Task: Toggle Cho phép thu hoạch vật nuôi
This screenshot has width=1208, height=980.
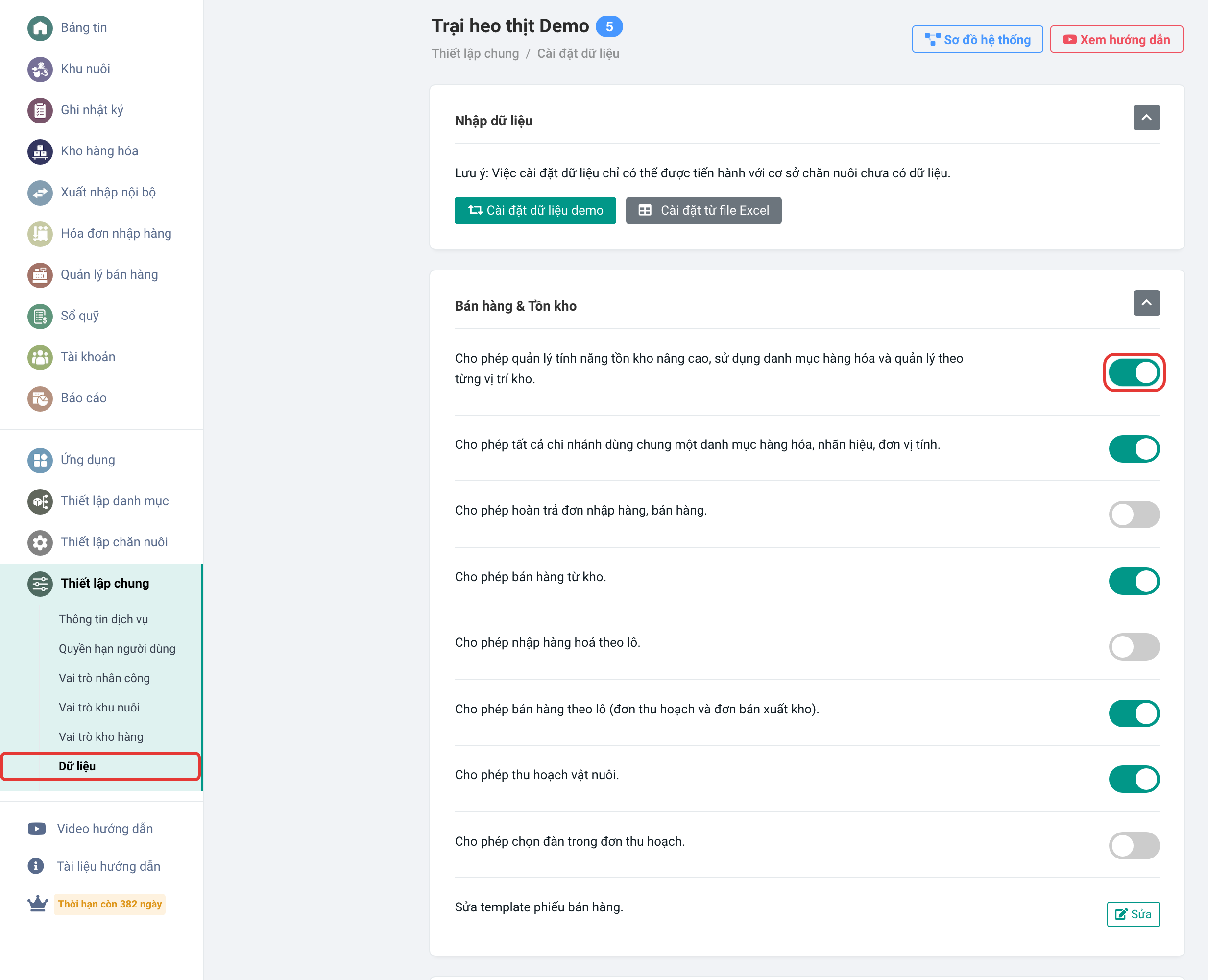Action: click(x=1134, y=779)
